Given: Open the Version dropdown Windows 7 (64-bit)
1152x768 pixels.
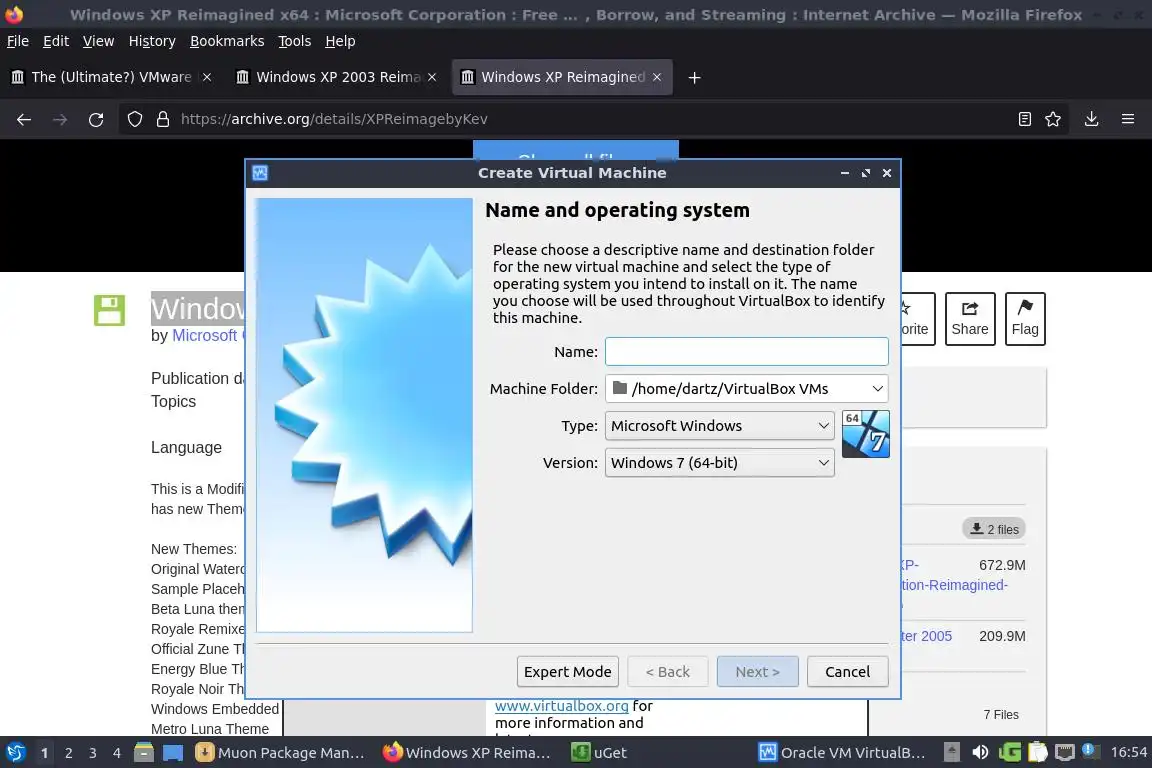Looking at the screenshot, I should (x=719, y=463).
